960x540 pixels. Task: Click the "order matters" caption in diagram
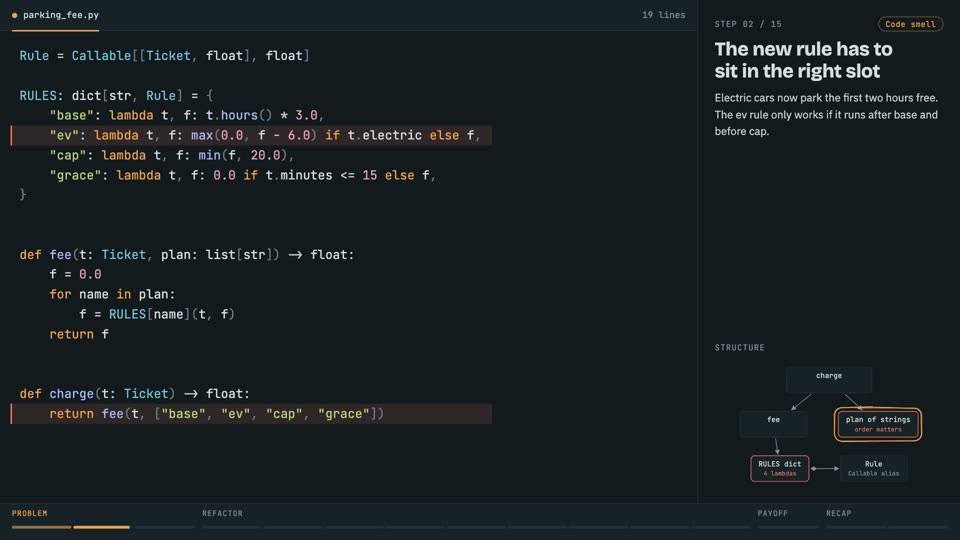tap(878, 430)
